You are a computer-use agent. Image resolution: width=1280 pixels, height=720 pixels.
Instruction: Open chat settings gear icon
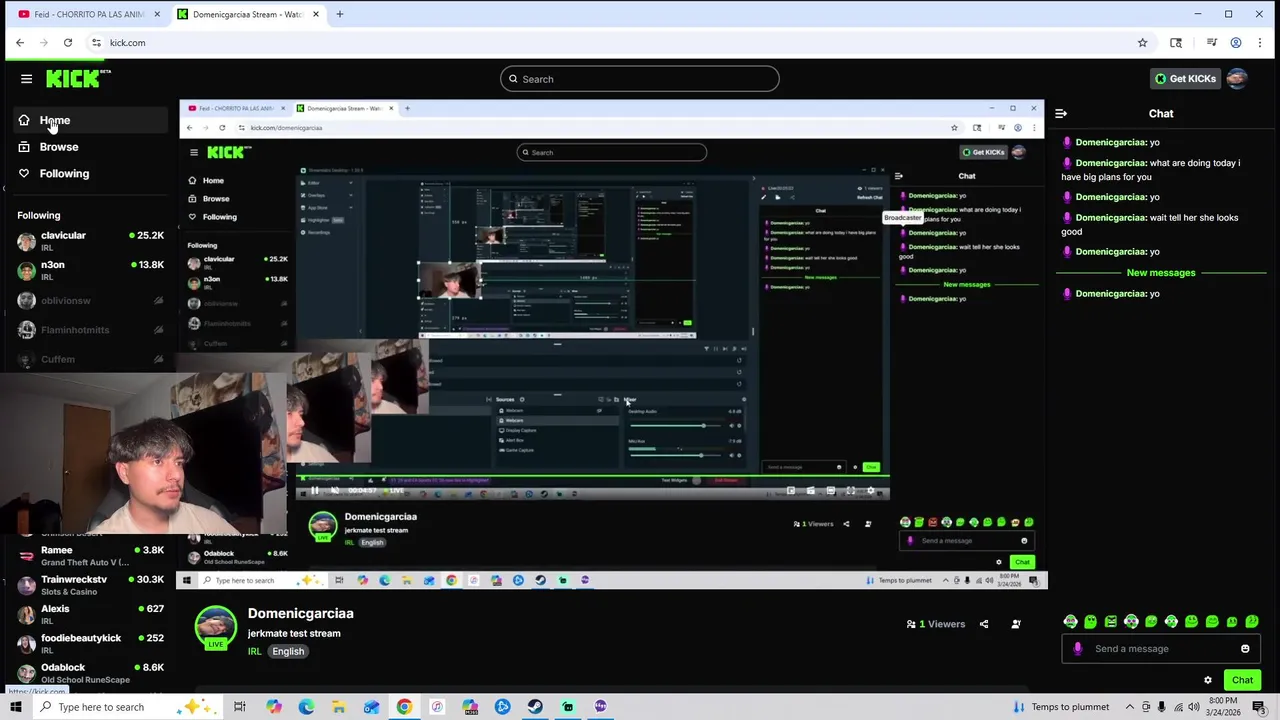pos(1208,680)
